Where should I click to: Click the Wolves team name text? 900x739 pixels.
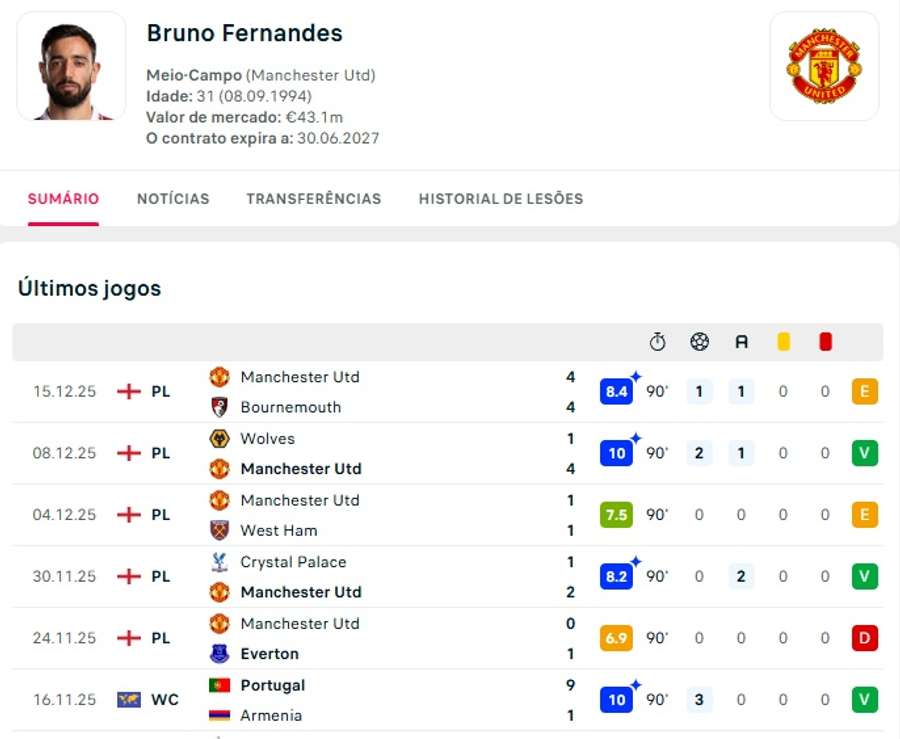click(x=267, y=438)
